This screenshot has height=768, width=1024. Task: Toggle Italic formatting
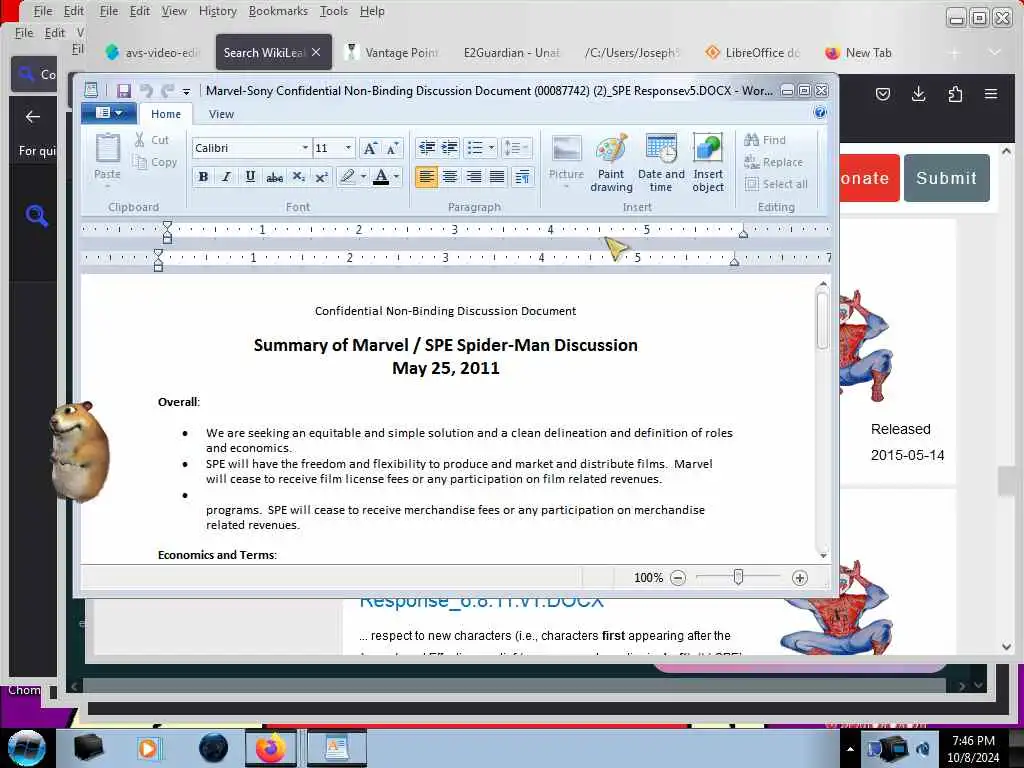click(227, 176)
